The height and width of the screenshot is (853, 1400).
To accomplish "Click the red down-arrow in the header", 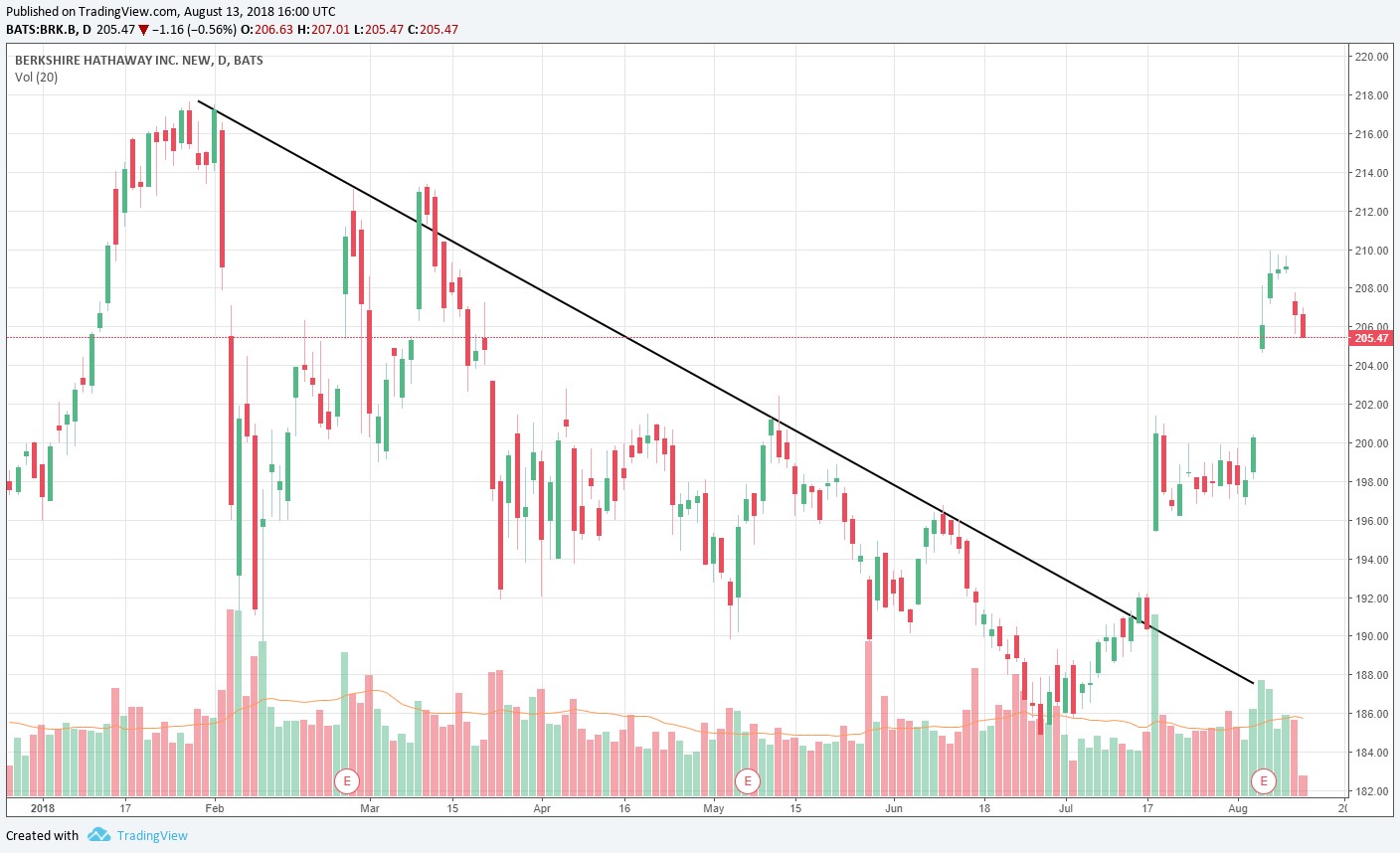I will coord(143,30).
